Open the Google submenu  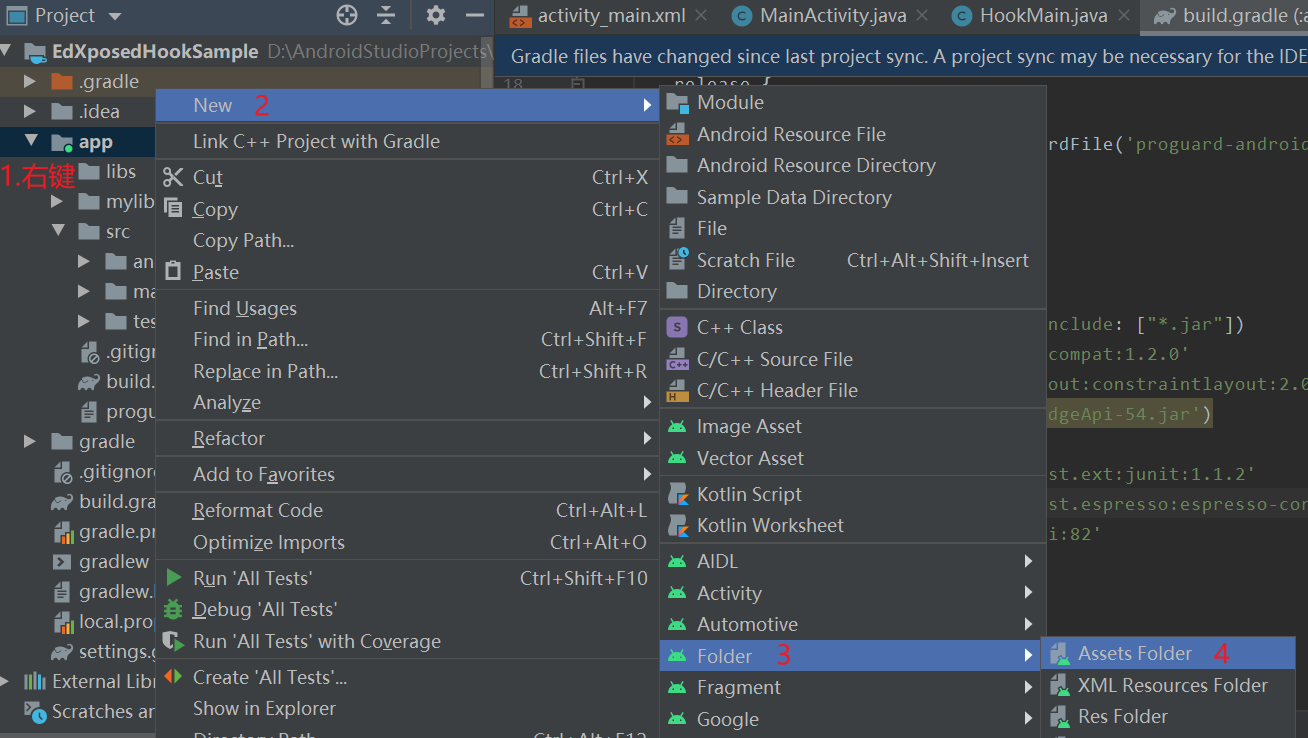coord(853,719)
